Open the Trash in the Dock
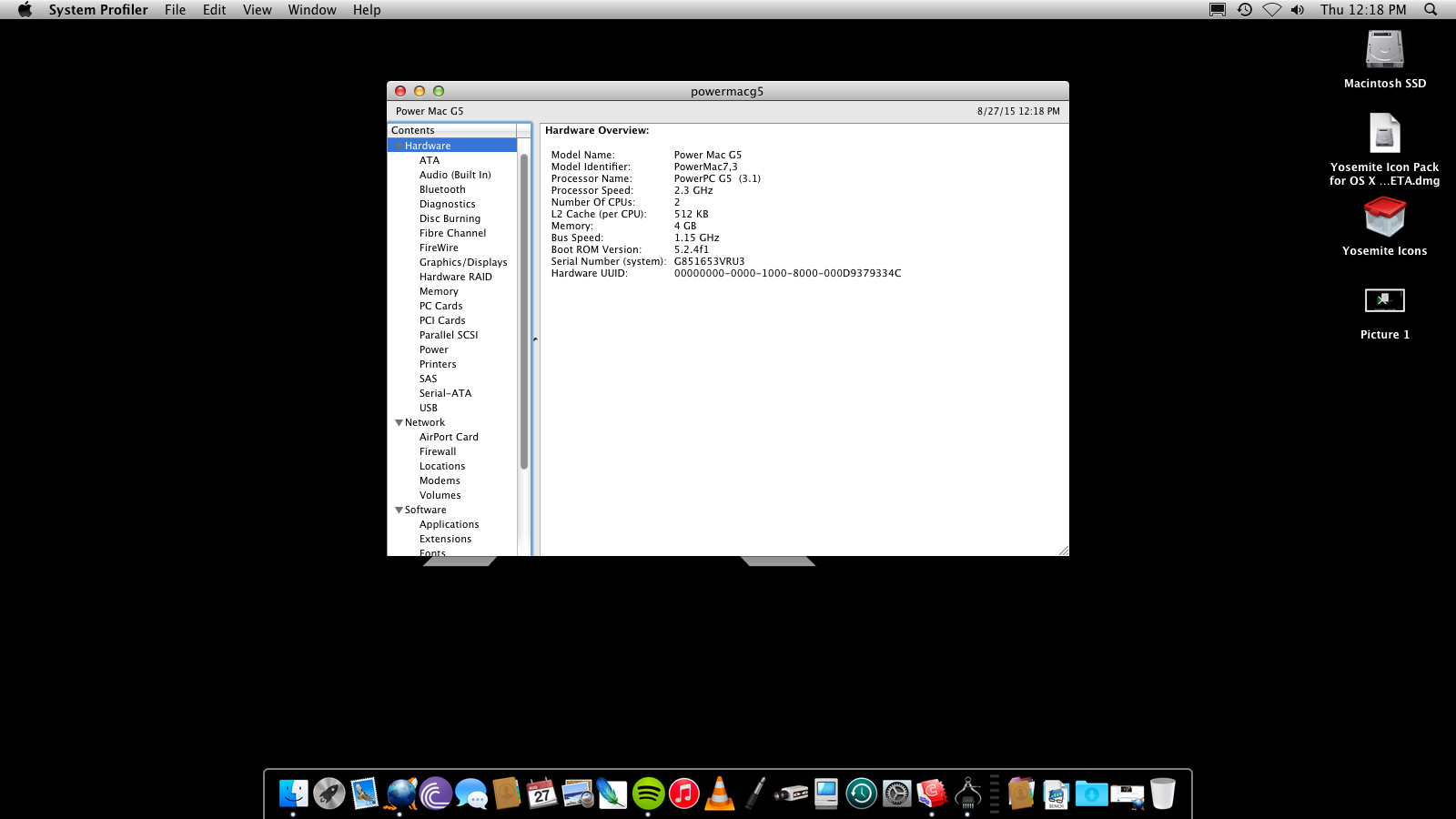The height and width of the screenshot is (819, 1456). point(1162,794)
